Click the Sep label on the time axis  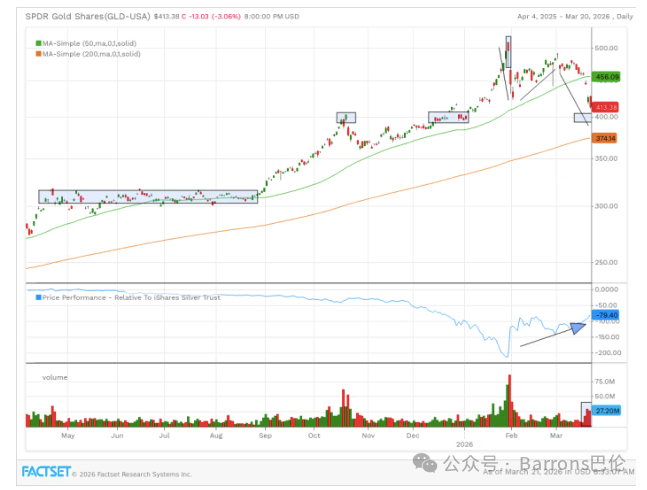click(x=265, y=436)
